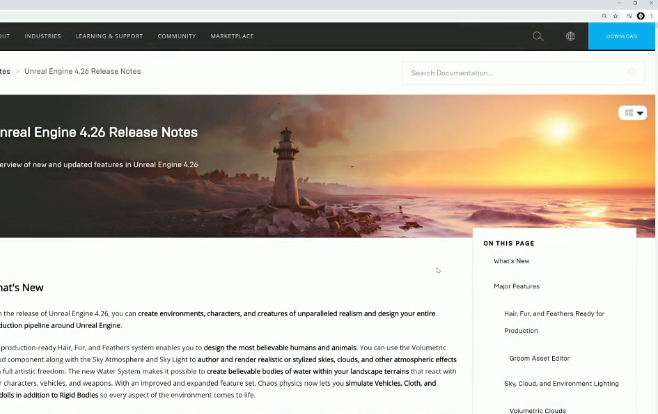Click the What's New heading
Viewport: 658px width, 414px height.
[22, 288]
